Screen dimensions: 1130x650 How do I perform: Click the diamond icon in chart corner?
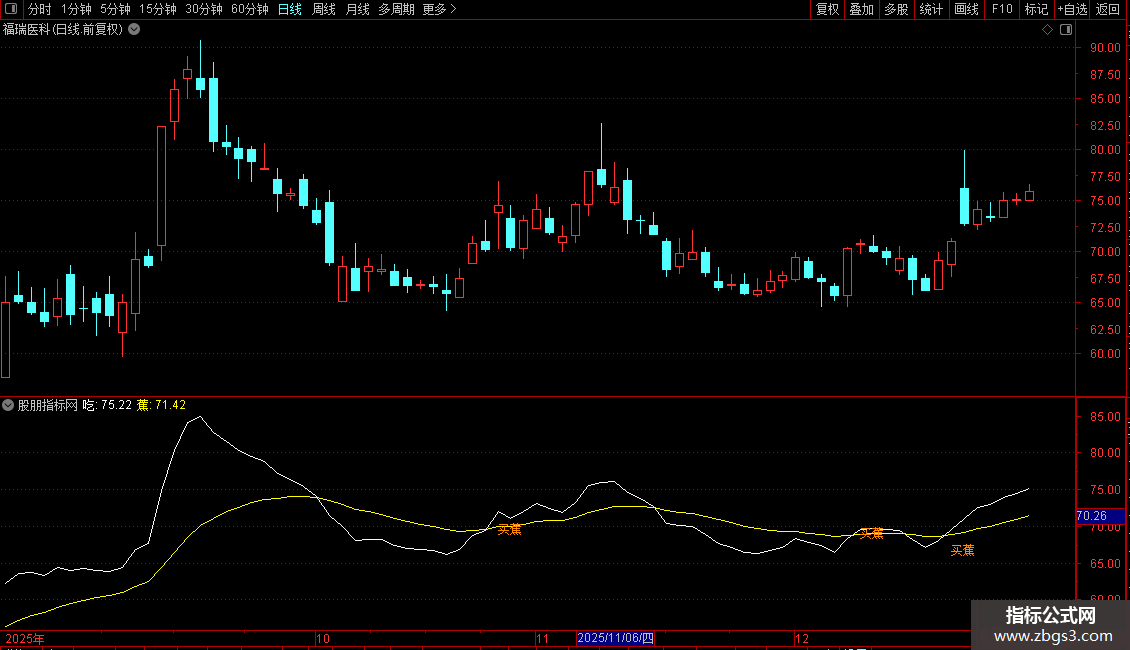(1047, 30)
